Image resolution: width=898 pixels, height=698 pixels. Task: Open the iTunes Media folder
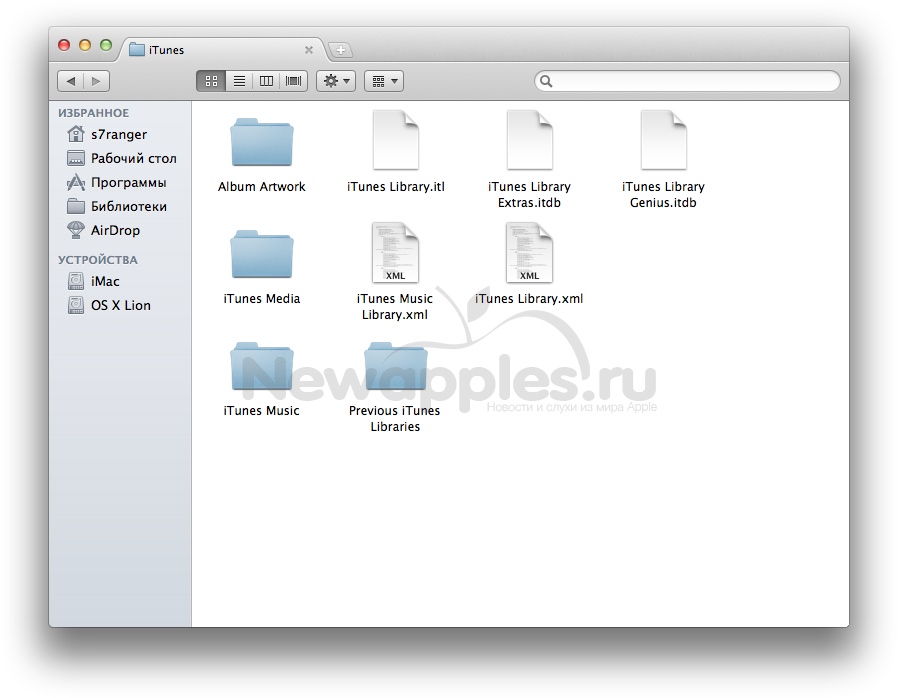261,255
